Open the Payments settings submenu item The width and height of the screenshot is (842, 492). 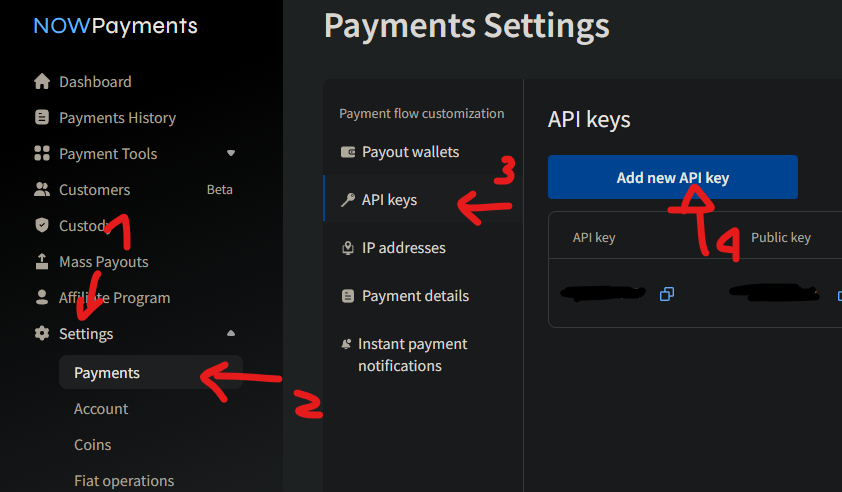(x=107, y=373)
